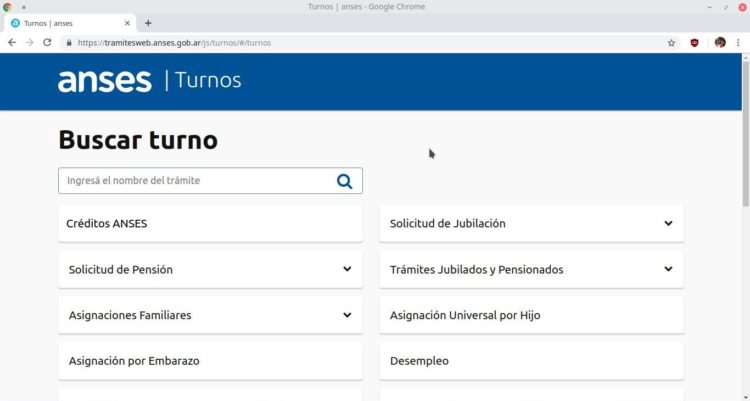Click the page vertical scrollbar
Image resolution: width=750 pixels, height=401 pixels.
[x=746, y=134]
